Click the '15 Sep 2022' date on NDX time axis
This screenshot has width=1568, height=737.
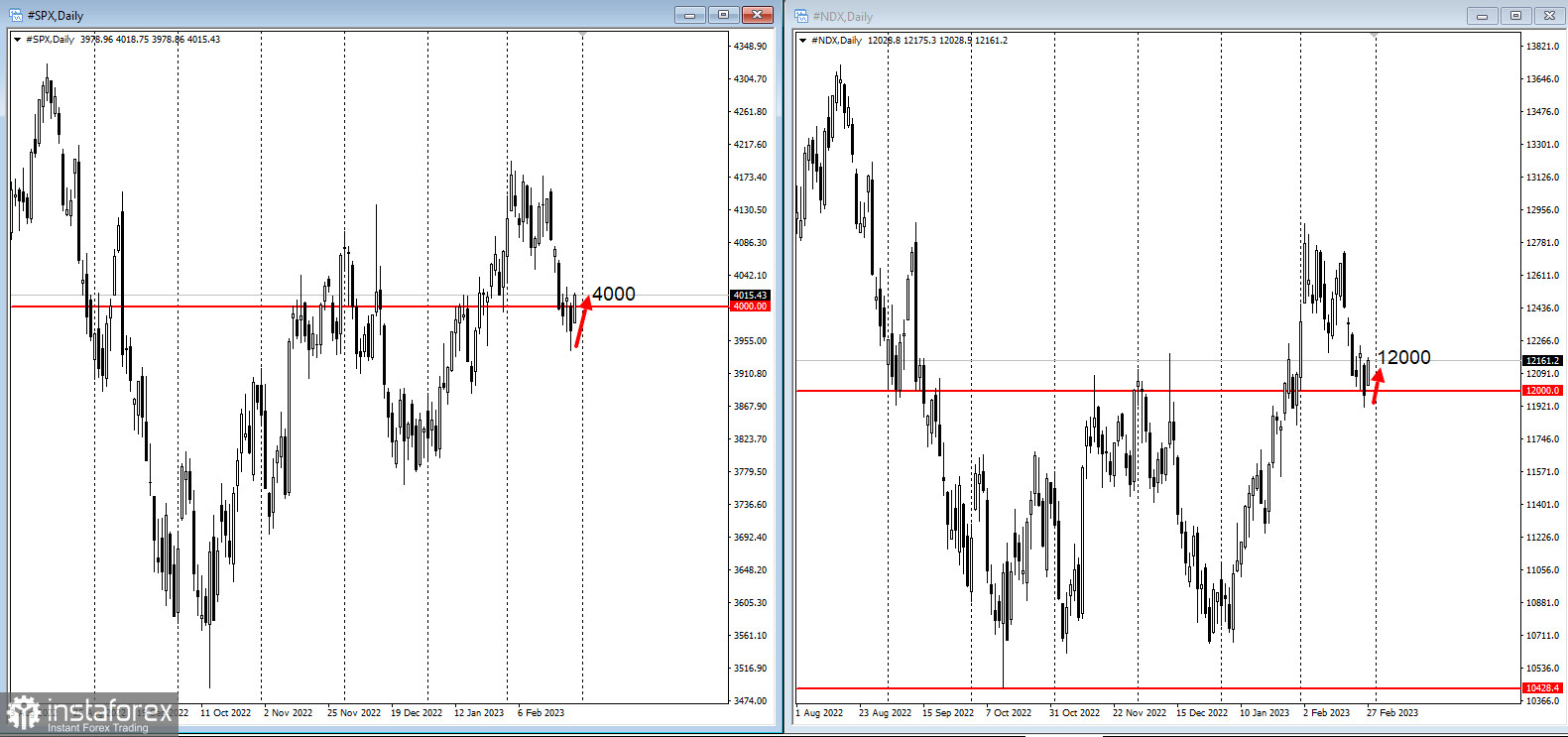click(948, 713)
